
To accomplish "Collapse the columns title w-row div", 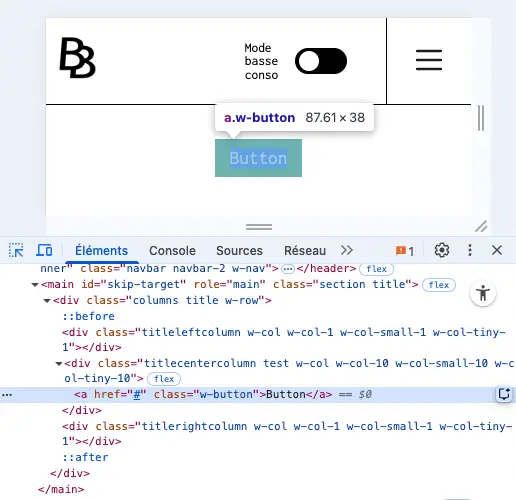I will point(47,301).
